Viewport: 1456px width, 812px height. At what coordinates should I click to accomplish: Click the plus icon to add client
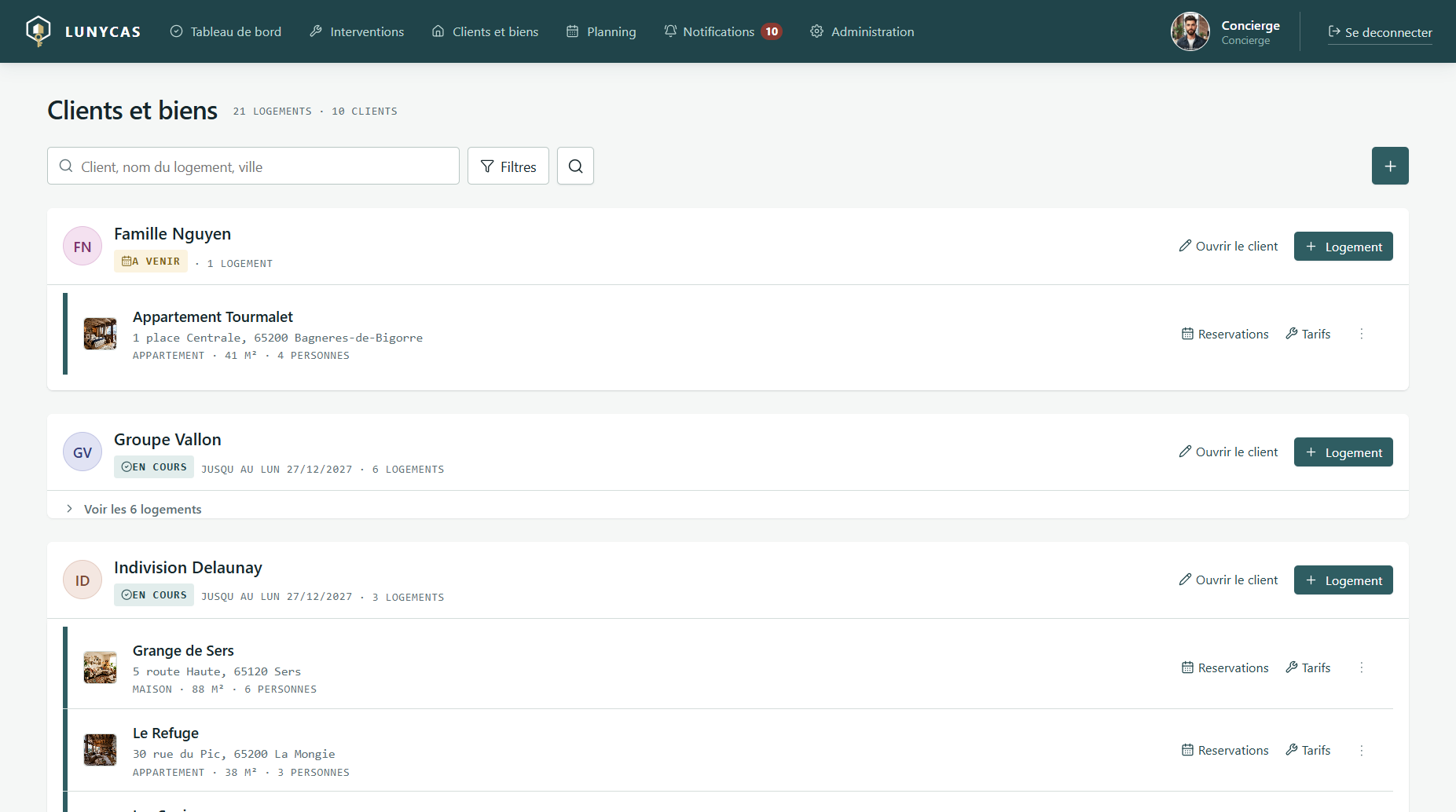[1390, 166]
